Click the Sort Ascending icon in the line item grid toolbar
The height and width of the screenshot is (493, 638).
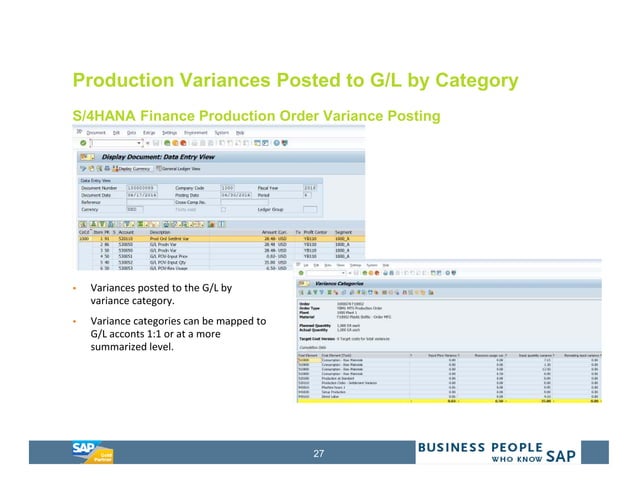pyautogui.click(x=93, y=224)
